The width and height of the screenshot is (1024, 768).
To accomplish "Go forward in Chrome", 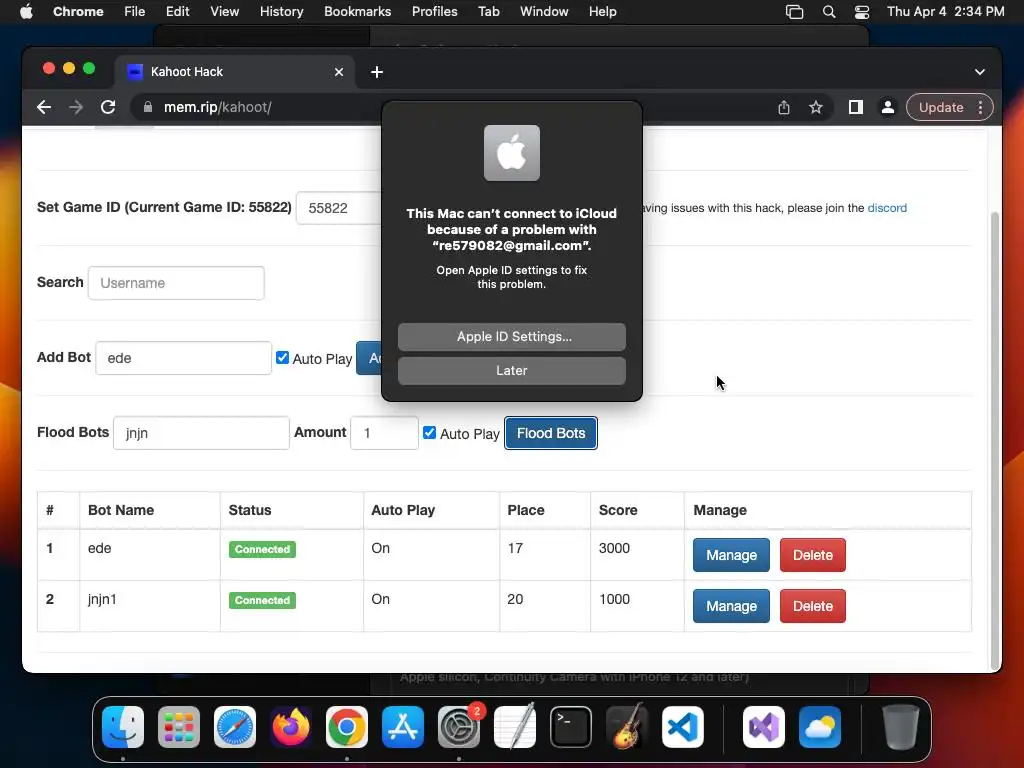I will coord(76,107).
